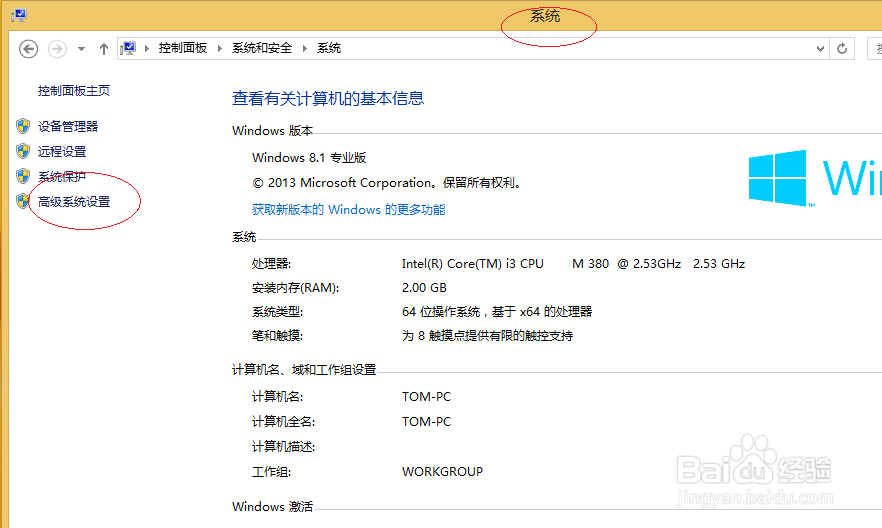The image size is (882, 528).
Task: Click the Windows 激活 section header
Action: tap(272, 507)
